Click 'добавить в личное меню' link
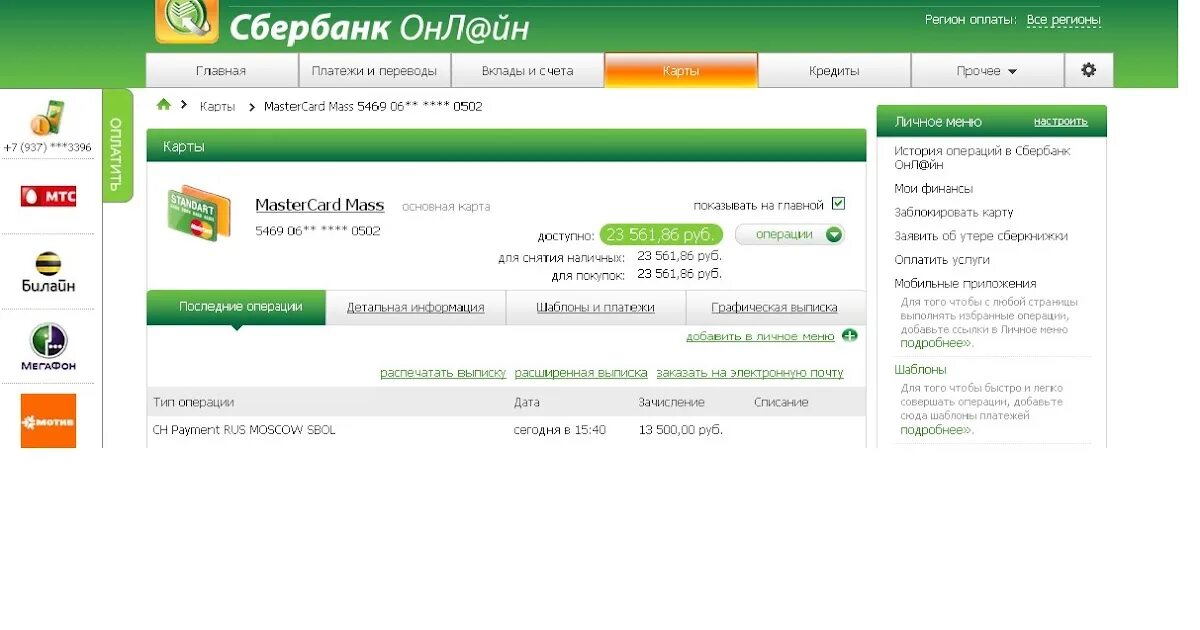 (760, 337)
